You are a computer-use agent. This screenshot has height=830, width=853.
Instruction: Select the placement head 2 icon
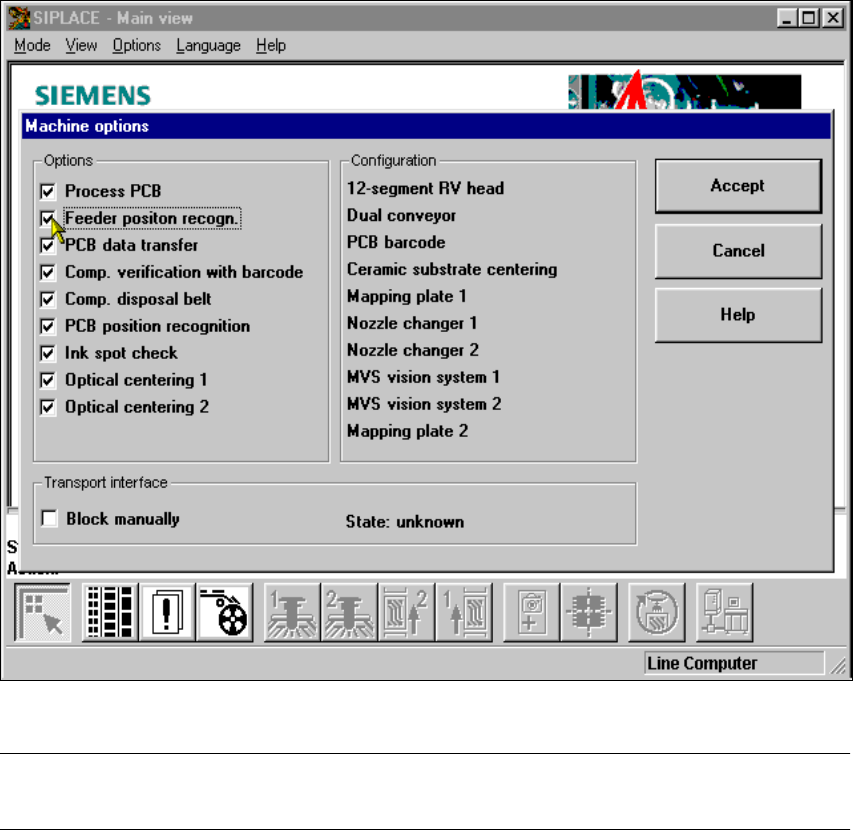(349, 612)
